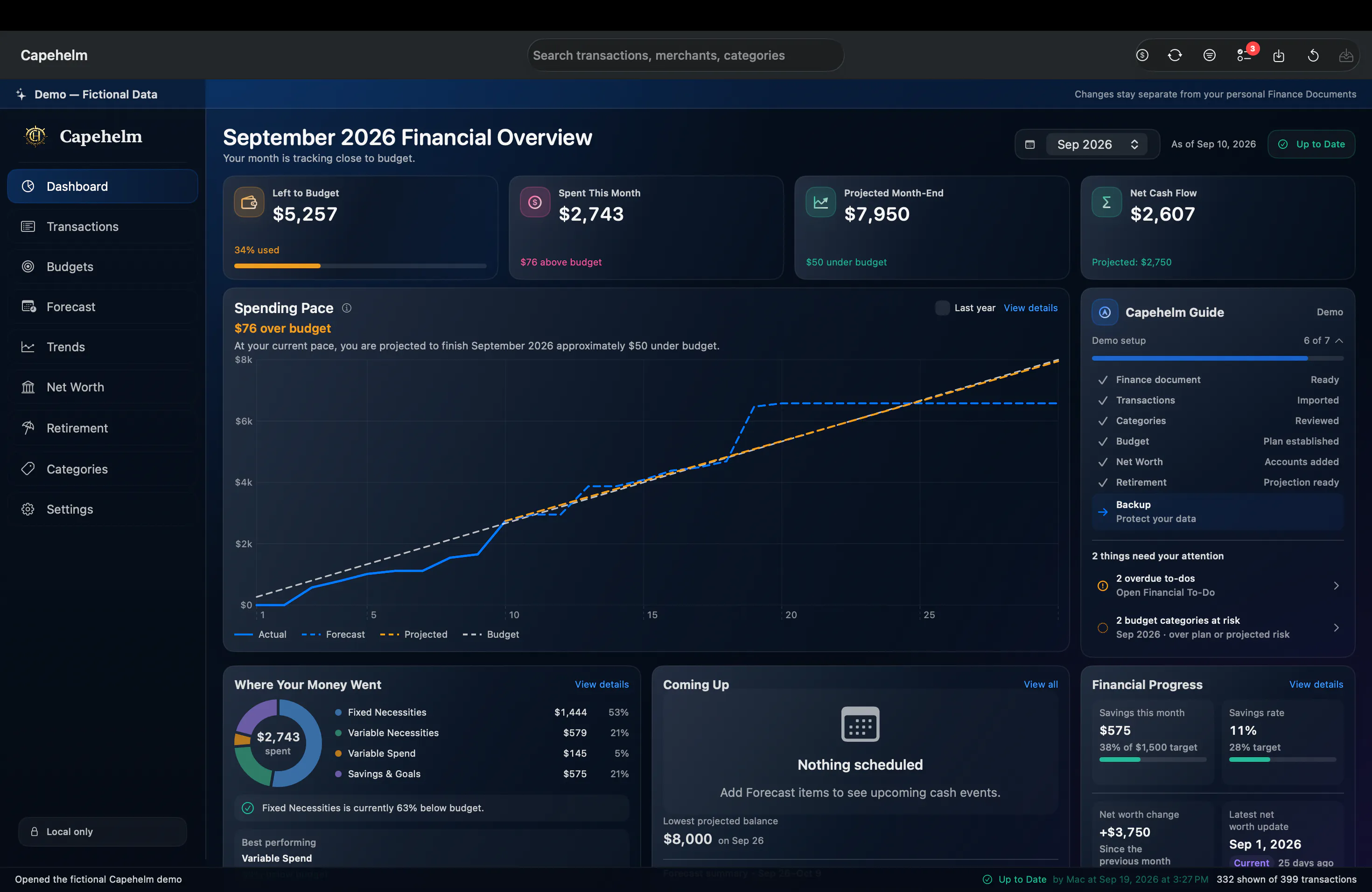1372x892 pixels.
Task: Open the to-do checklist icon with badge
Action: 1244,56
